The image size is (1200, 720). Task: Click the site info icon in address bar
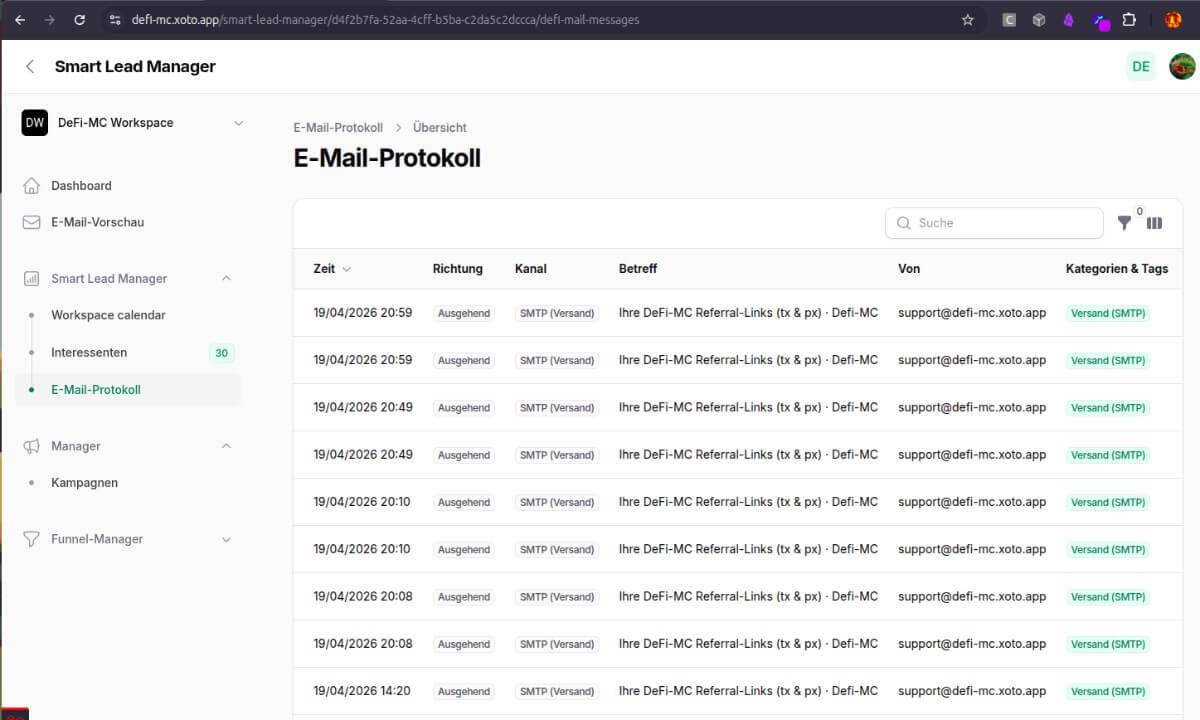point(115,19)
